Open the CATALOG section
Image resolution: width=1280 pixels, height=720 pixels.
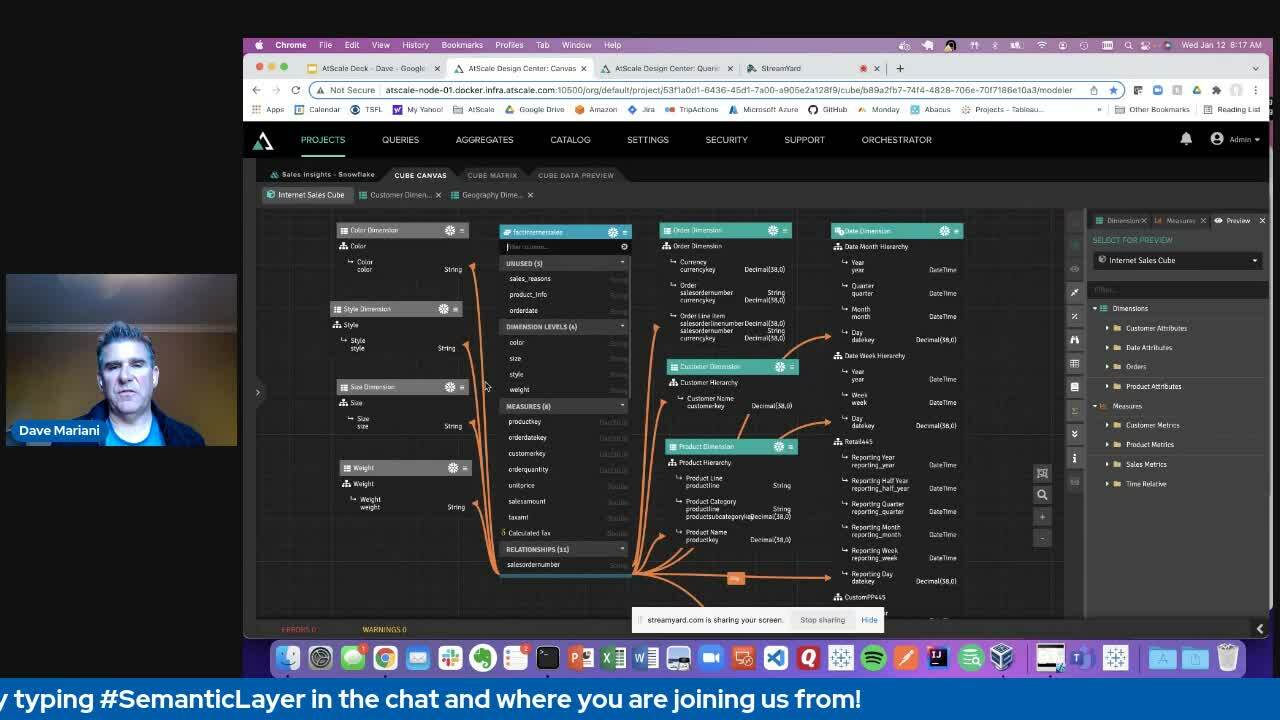(570, 140)
